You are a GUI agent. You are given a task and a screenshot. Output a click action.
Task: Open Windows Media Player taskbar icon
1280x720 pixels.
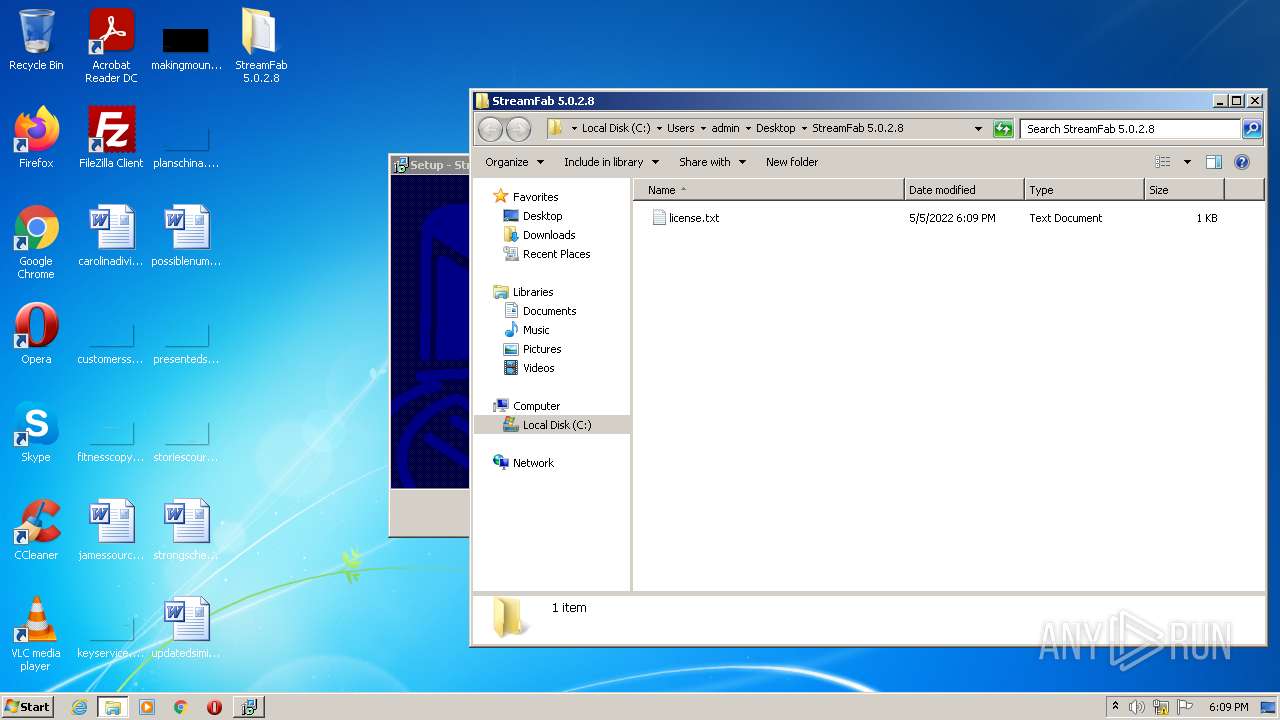tap(147, 707)
